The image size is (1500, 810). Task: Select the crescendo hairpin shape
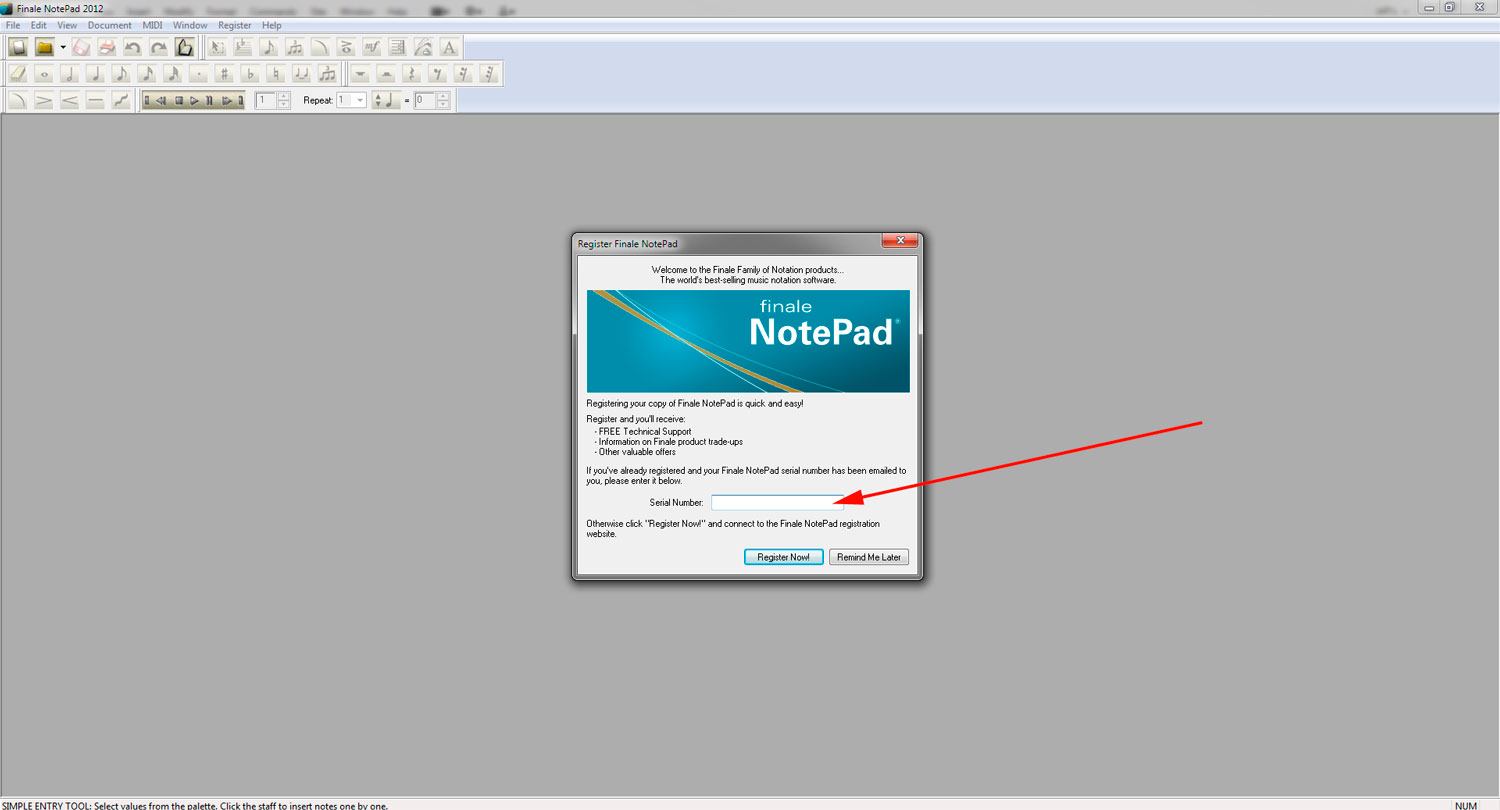pyautogui.click(x=70, y=100)
